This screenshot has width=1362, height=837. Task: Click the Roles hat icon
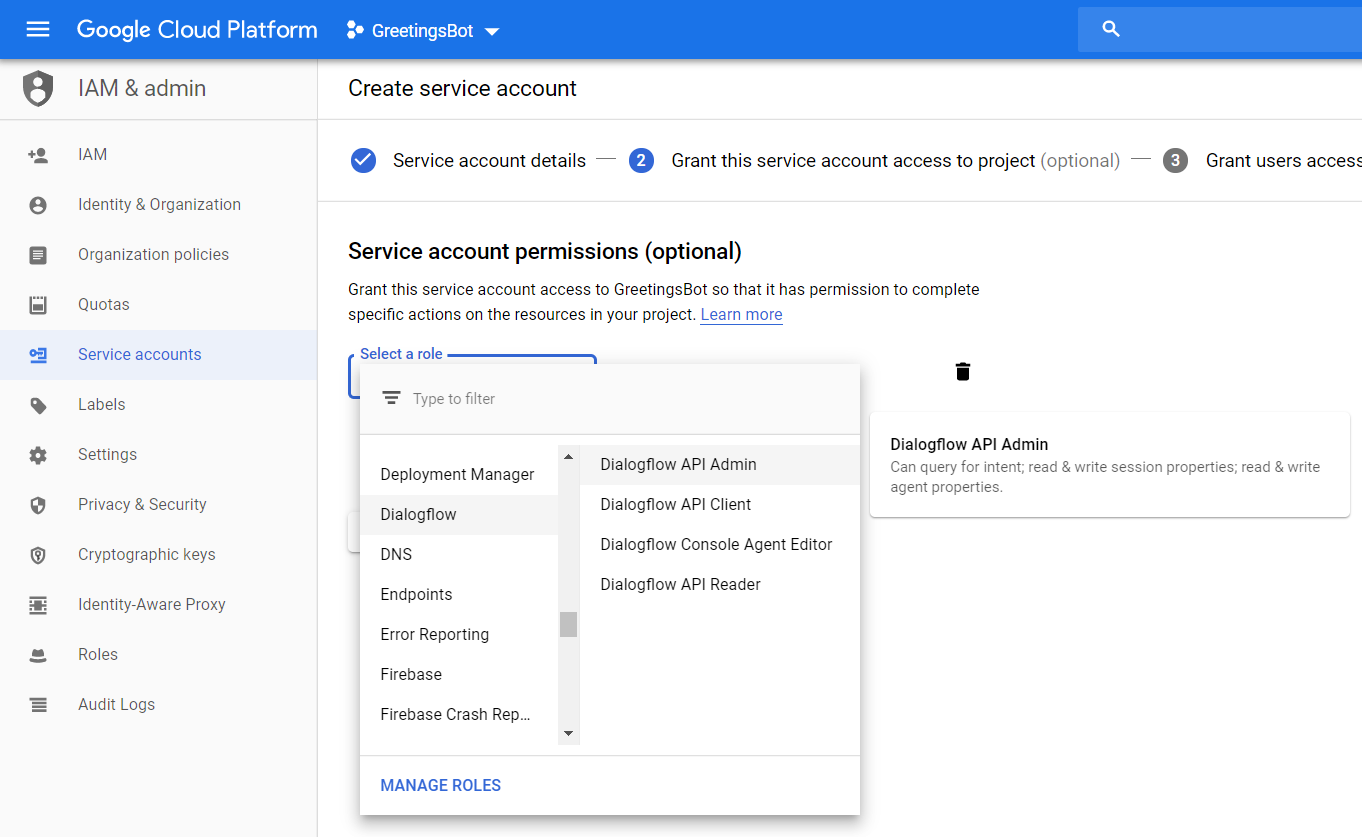38,655
